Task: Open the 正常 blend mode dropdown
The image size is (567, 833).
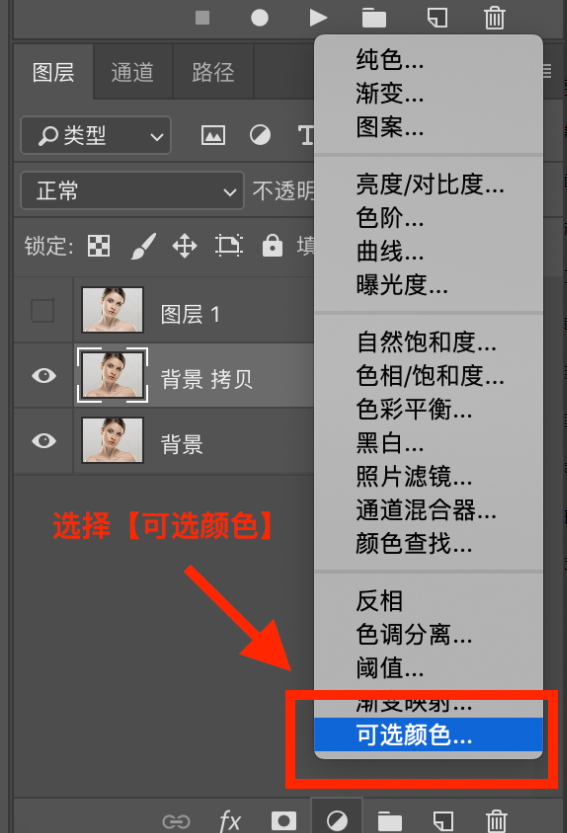Action: coord(132,190)
